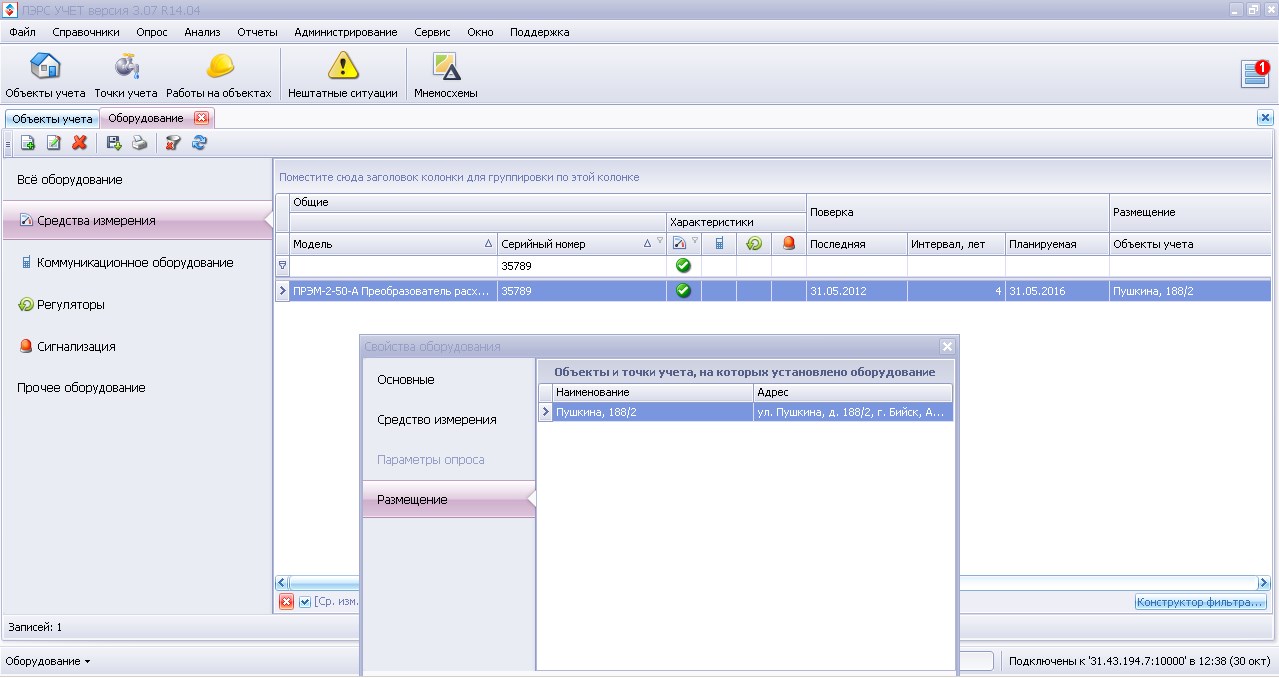Print the equipment list
This screenshot has height=678, width=1279.
[140, 143]
